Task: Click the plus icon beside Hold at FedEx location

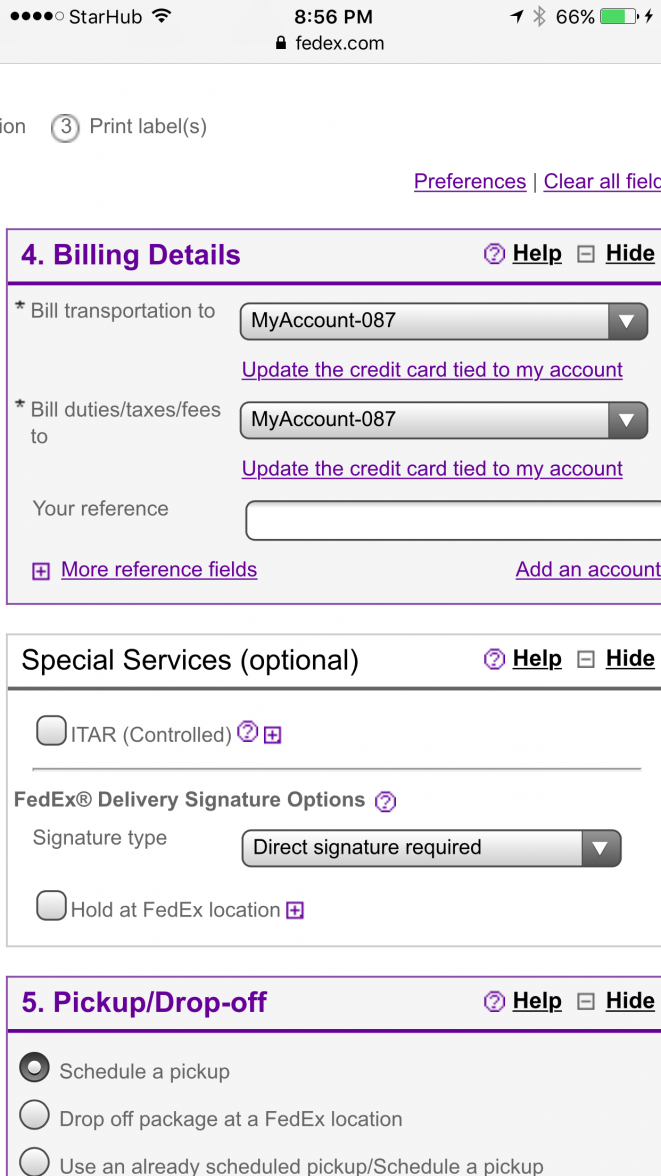Action: point(295,910)
